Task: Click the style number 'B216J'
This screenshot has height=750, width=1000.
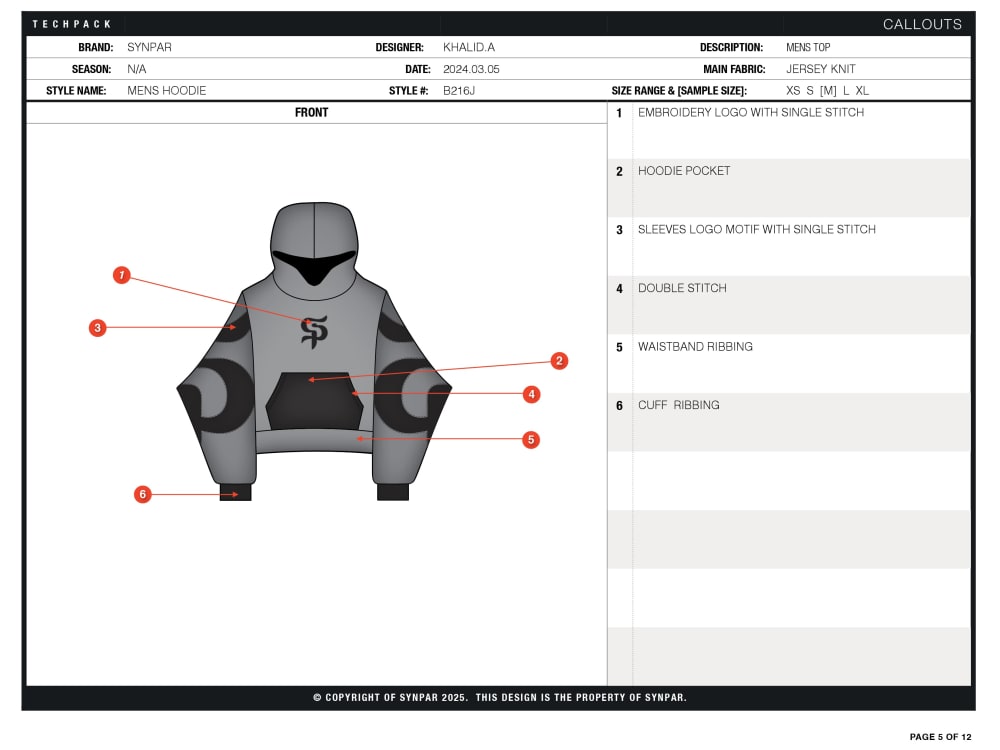Action: point(459,91)
